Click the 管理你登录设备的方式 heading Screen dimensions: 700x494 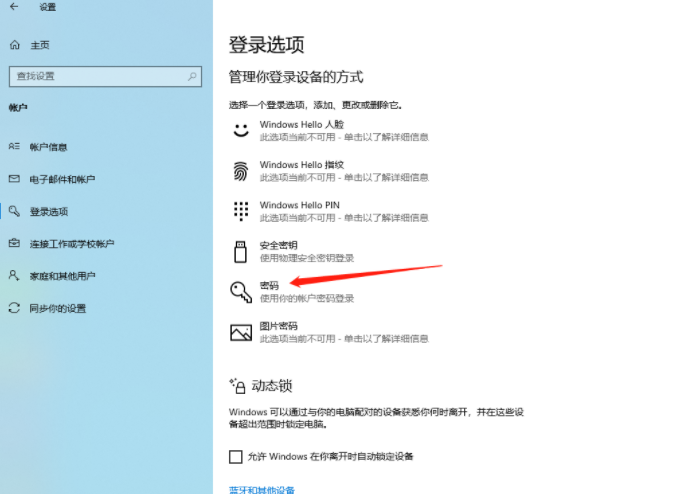click(x=296, y=77)
